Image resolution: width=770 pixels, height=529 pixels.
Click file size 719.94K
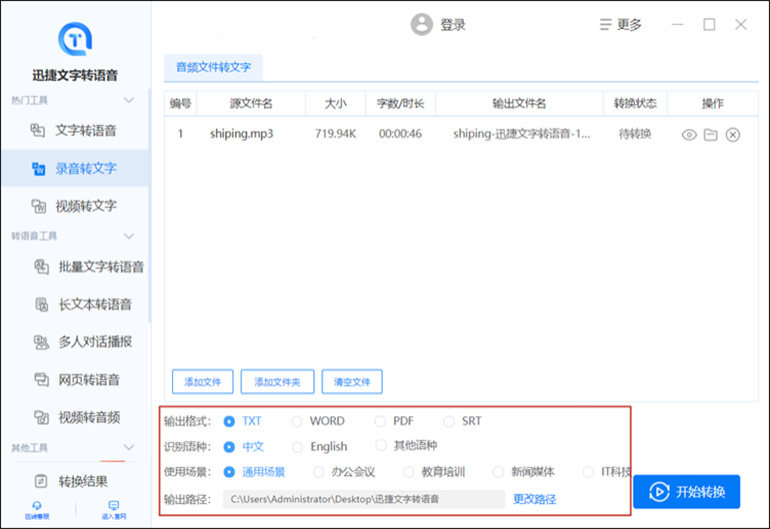point(335,134)
